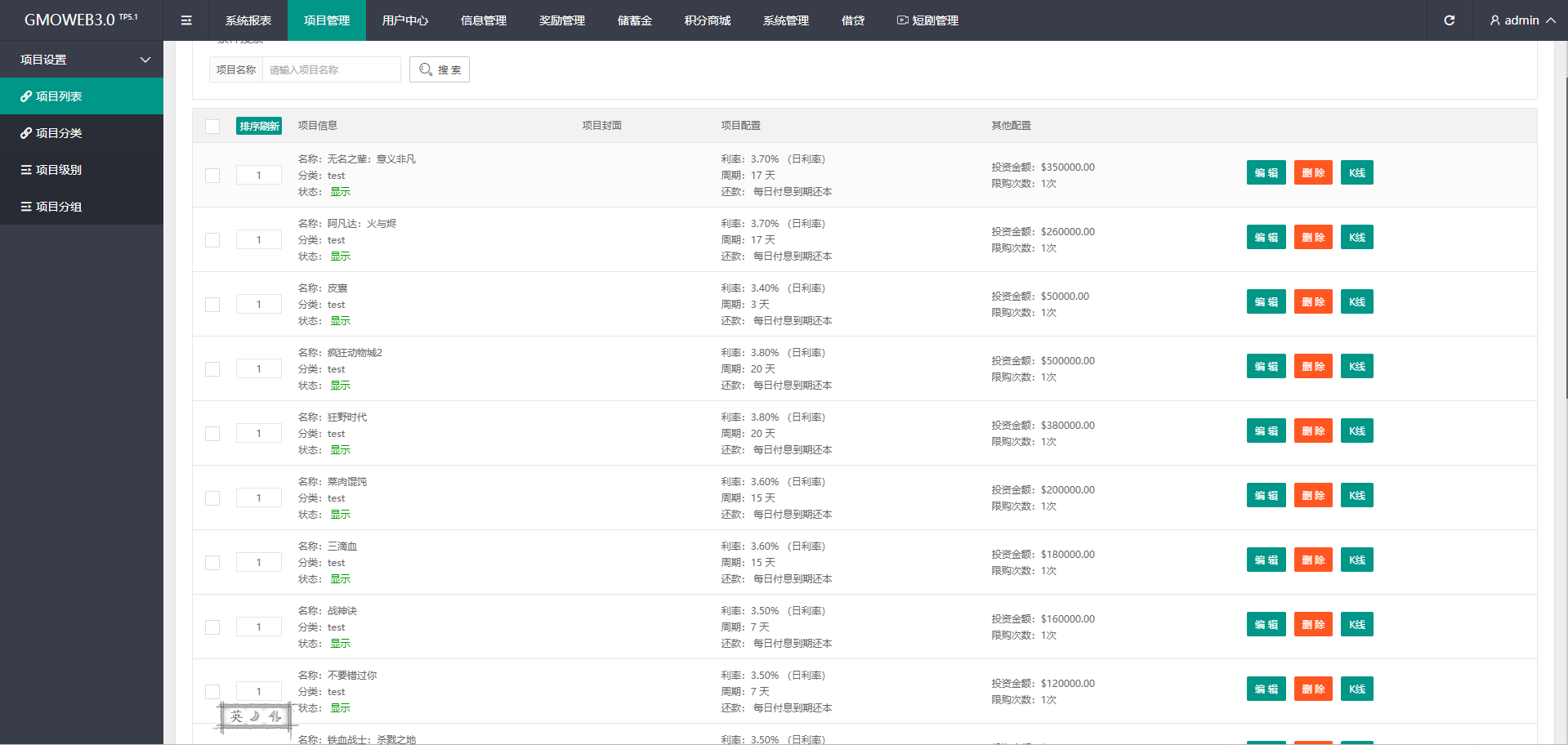Toggle the sidebar collapse hamburger icon

pos(186,20)
